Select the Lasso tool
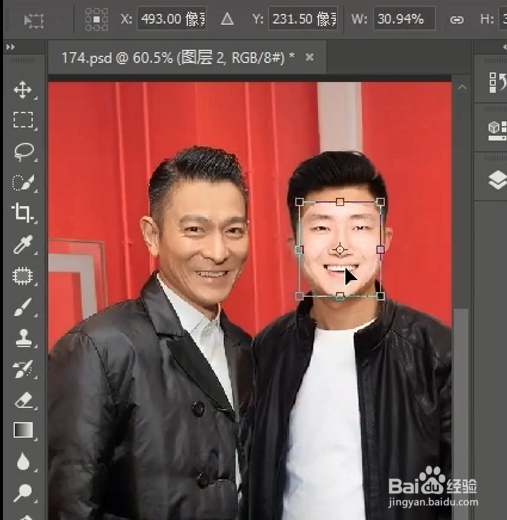The height and width of the screenshot is (520, 507). click(24, 152)
